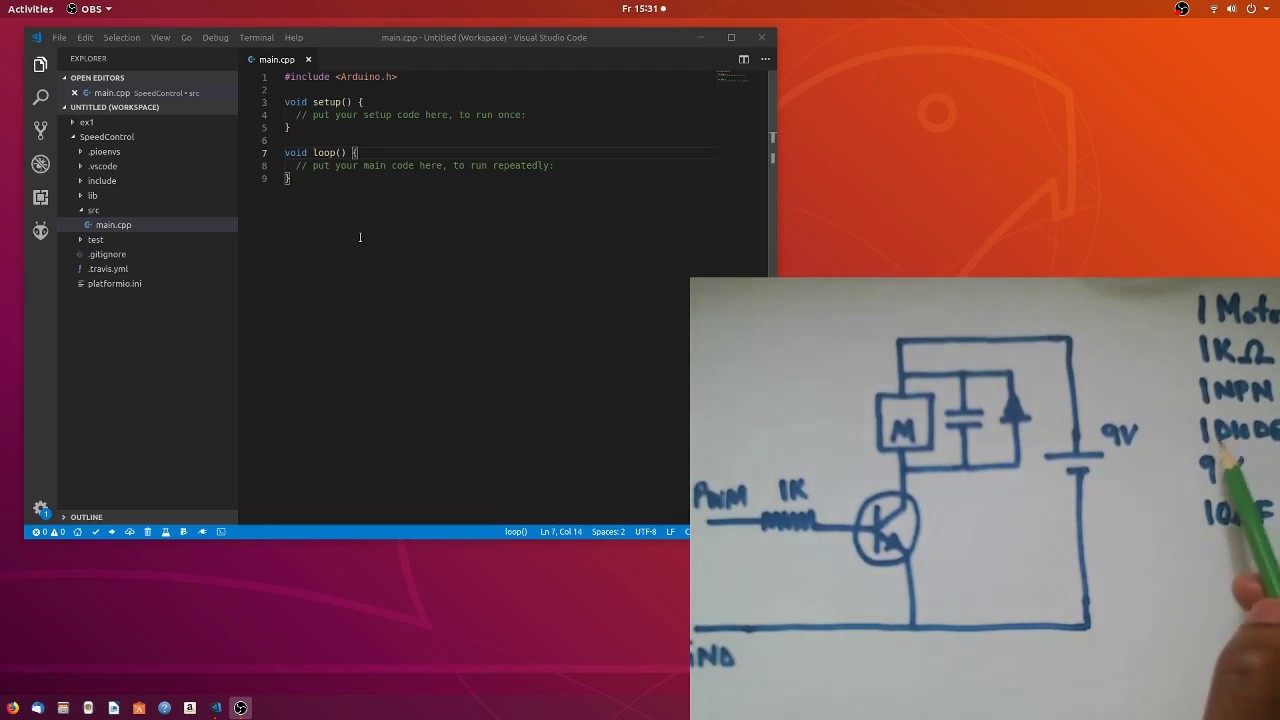Image resolution: width=1280 pixels, height=720 pixels.
Task: Open the Search view in activity bar
Action: point(40,97)
